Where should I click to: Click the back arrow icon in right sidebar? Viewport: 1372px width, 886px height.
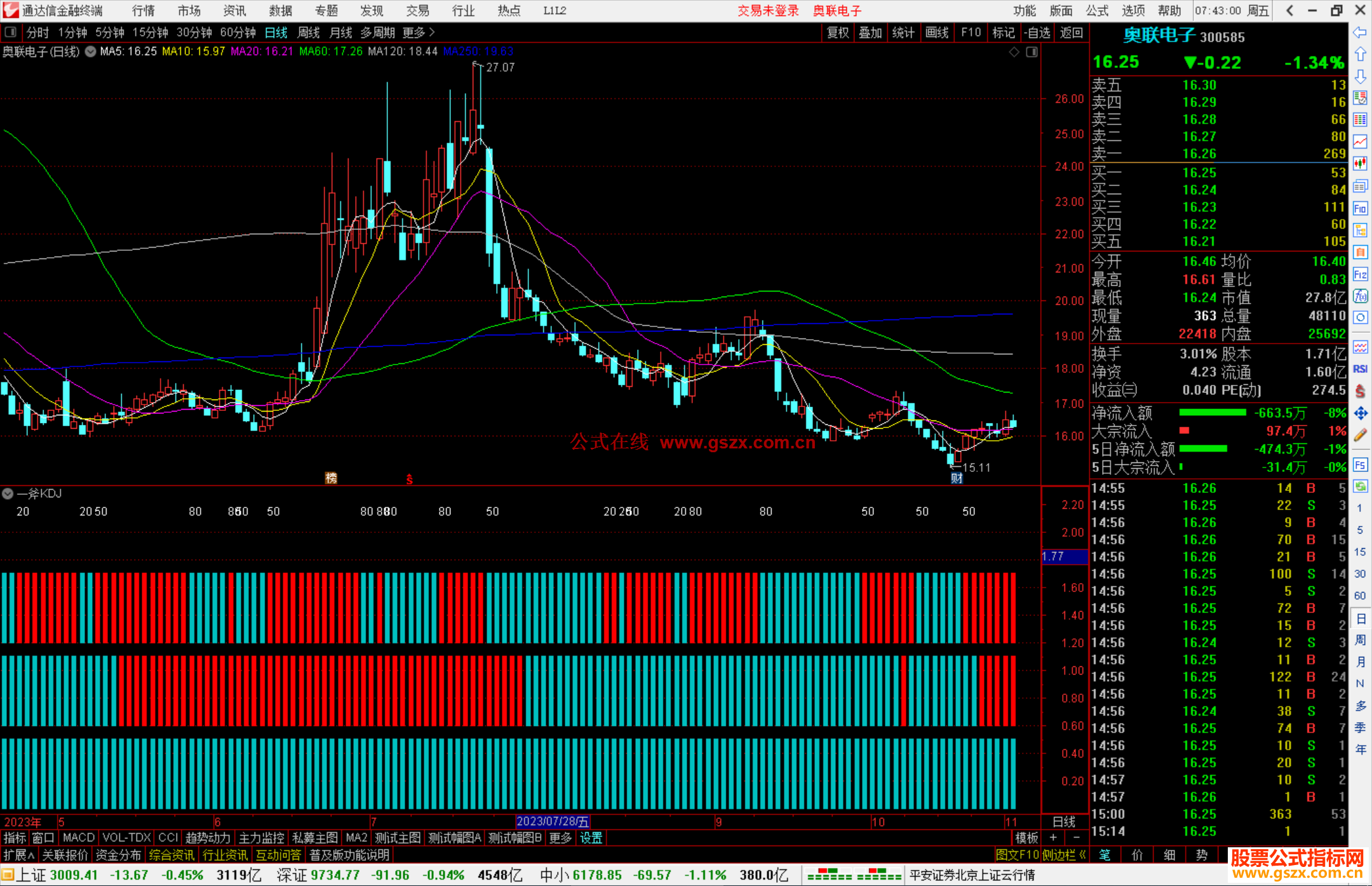click(x=1360, y=32)
